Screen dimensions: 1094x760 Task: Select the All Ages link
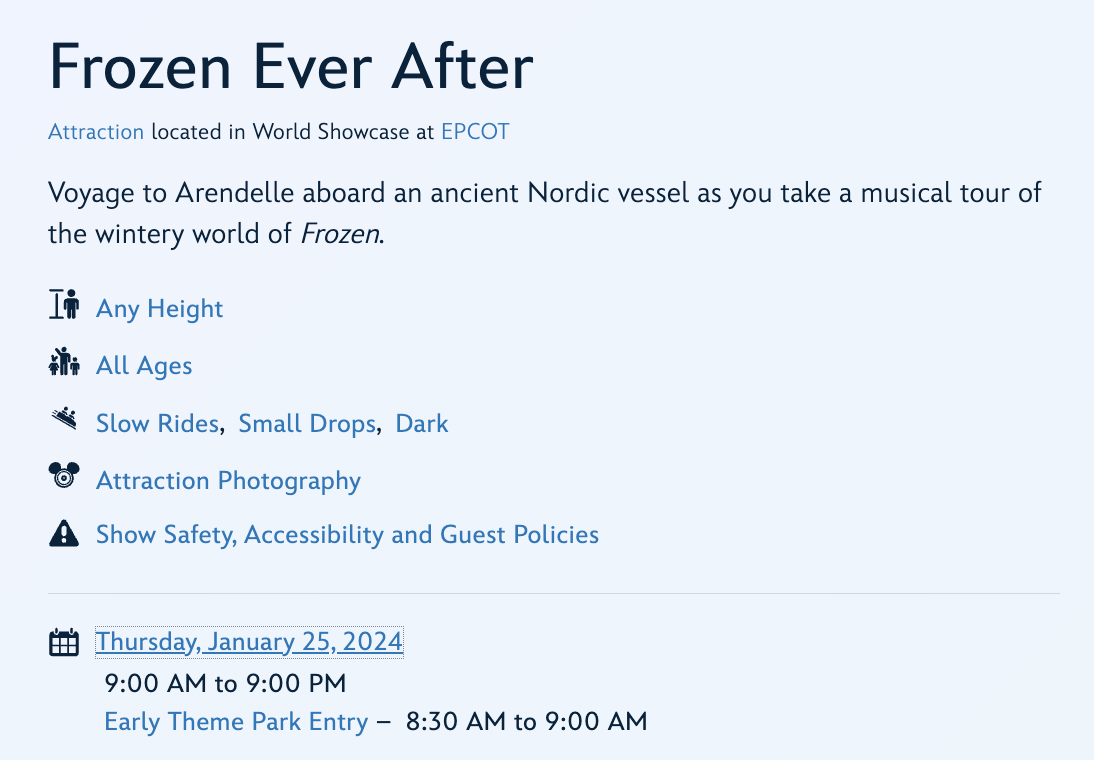pos(144,366)
